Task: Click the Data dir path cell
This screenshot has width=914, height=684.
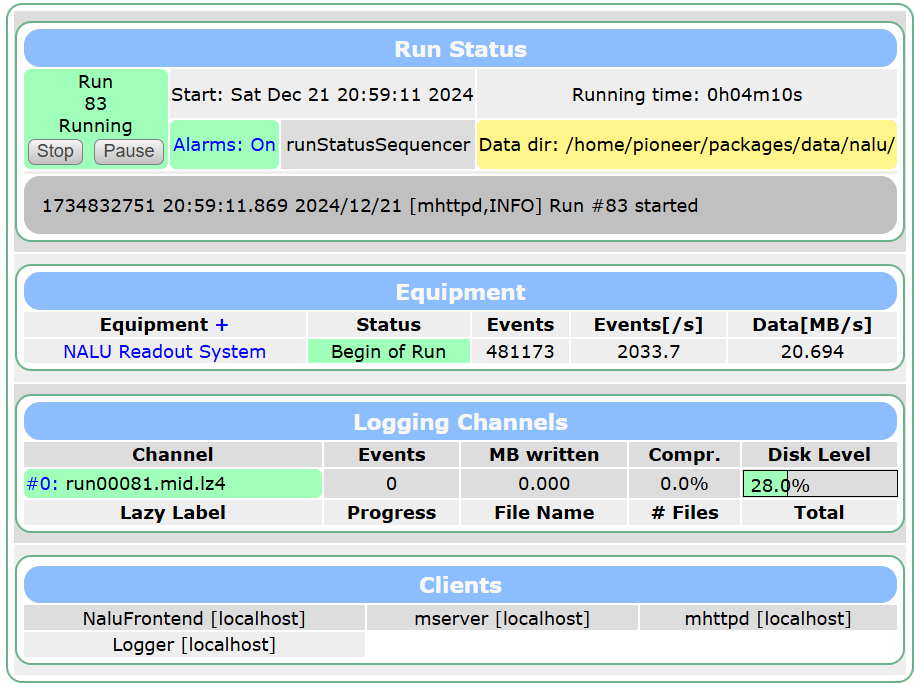Action: point(687,145)
